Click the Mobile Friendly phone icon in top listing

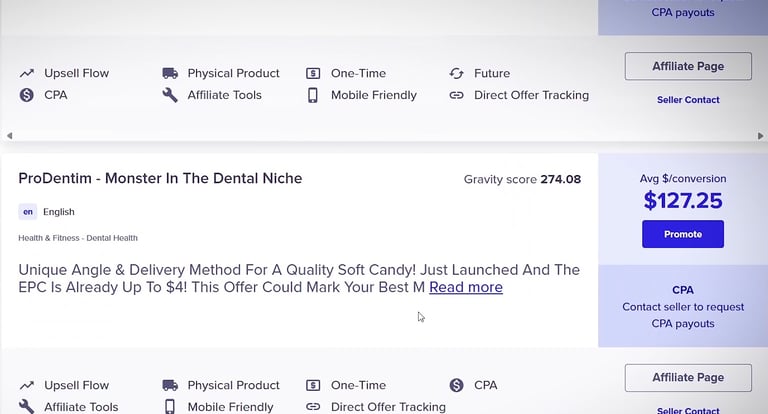[x=313, y=95]
